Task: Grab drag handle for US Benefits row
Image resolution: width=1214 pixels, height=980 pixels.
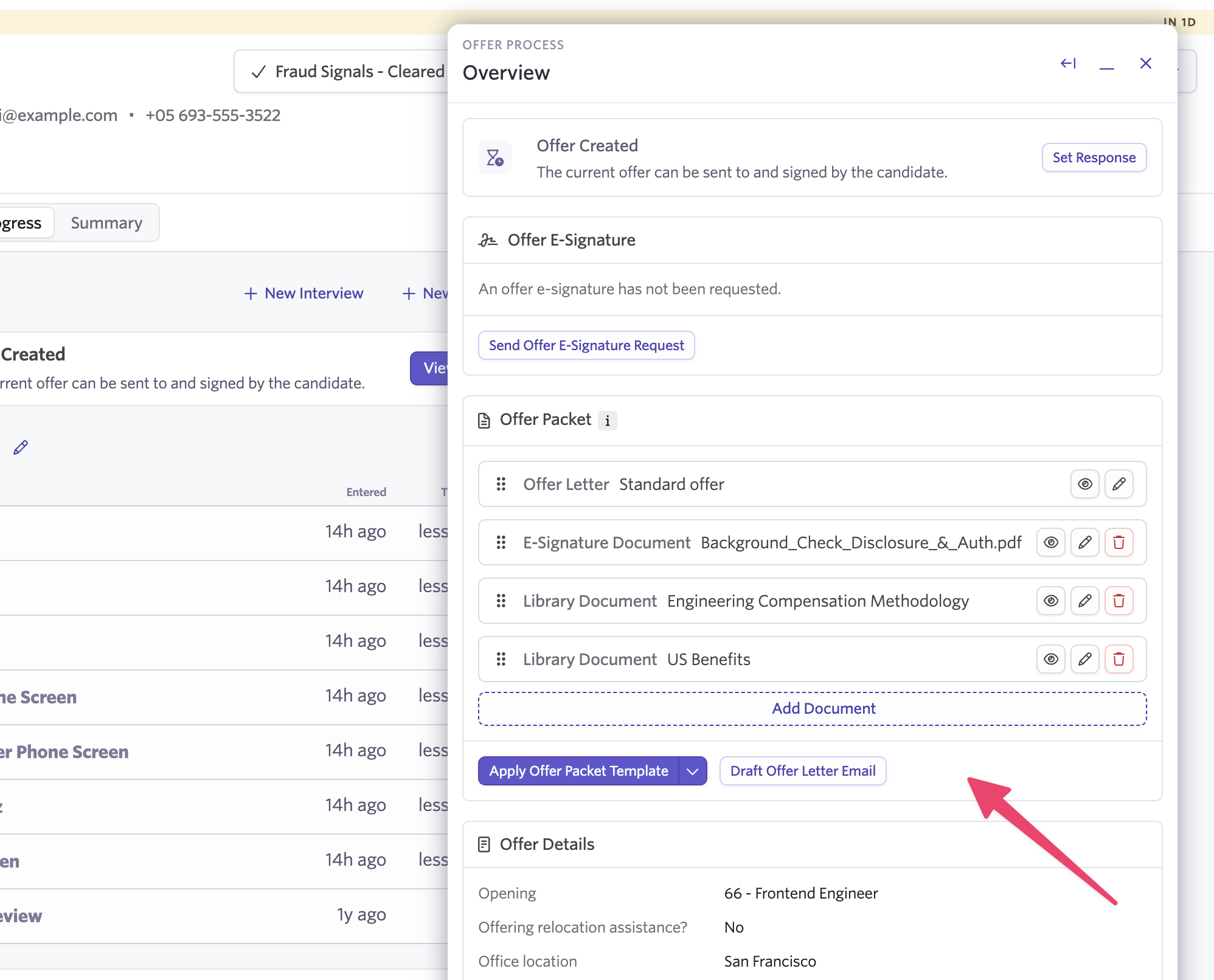Action: 501,659
